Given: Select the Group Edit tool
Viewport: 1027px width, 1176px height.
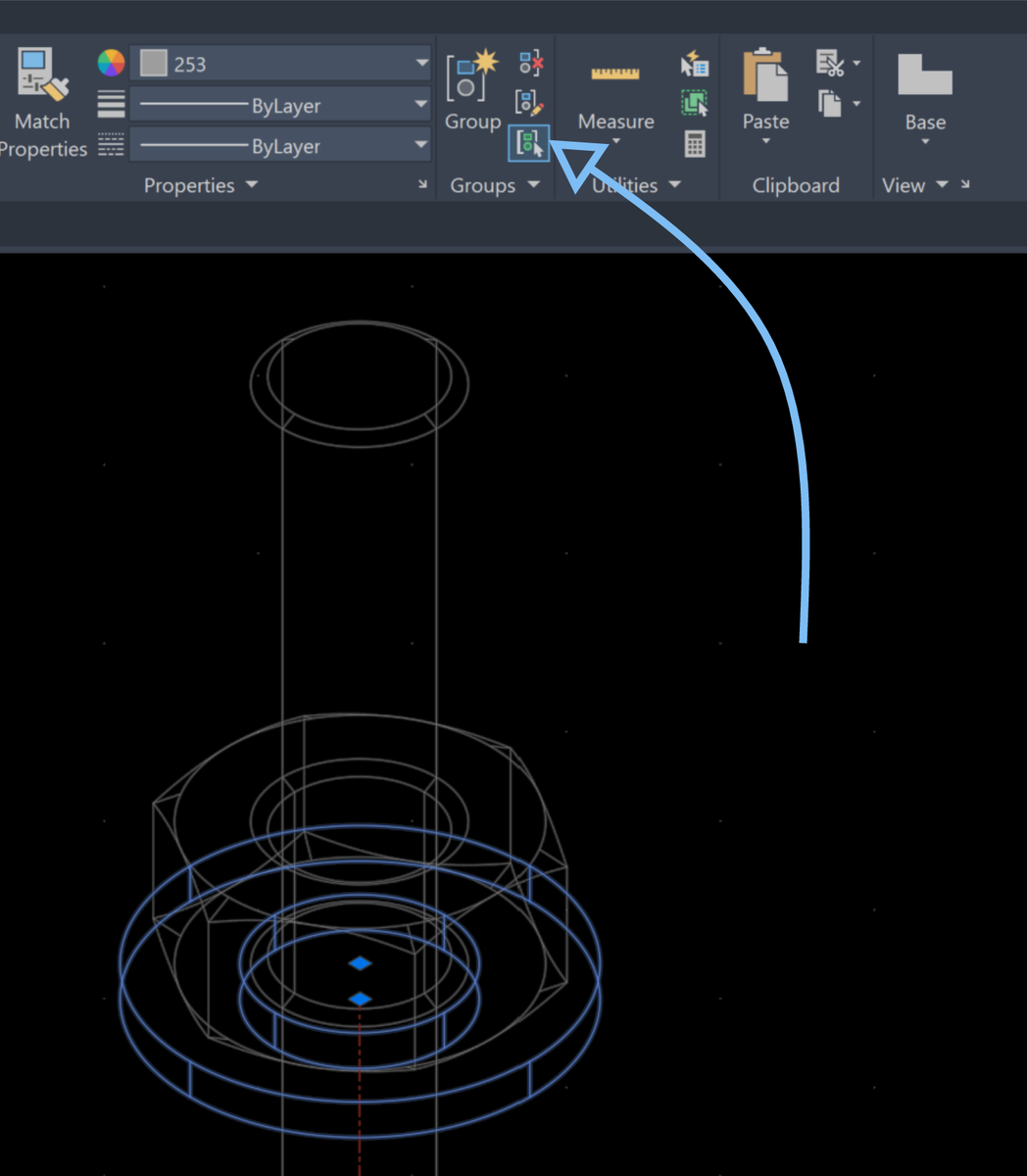Looking at the screenshot, I should [530, 101].
